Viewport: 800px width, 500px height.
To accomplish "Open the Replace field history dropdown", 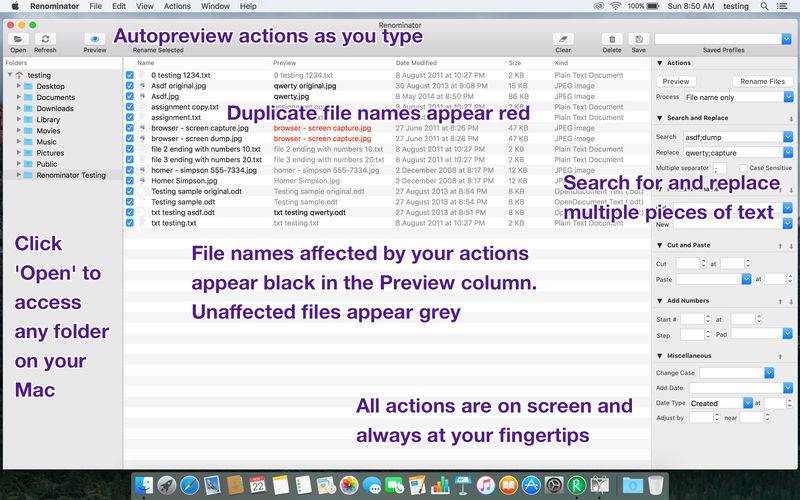I will (x=788, y=152).
